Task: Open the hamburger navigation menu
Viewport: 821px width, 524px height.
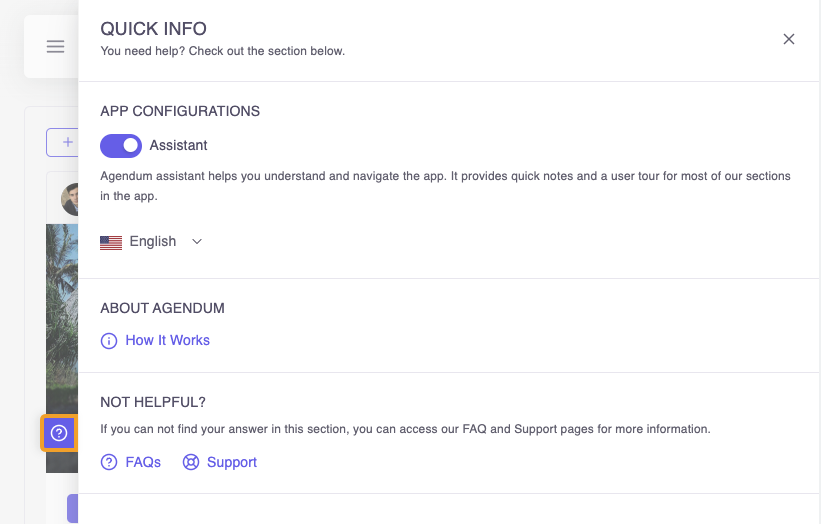Action: click(55, 47)
